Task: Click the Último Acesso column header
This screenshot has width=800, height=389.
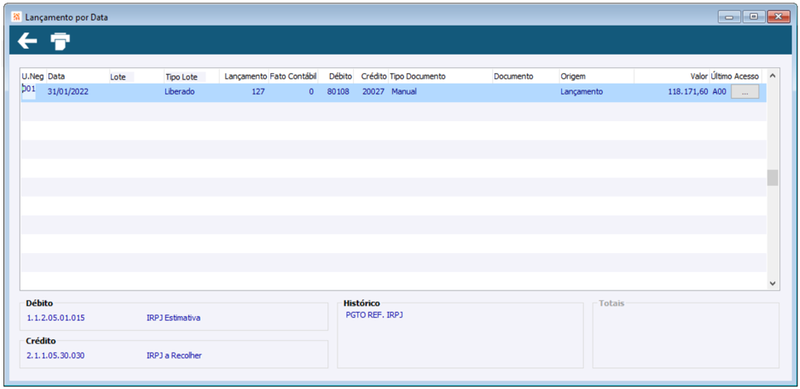Action: (735, 76)
